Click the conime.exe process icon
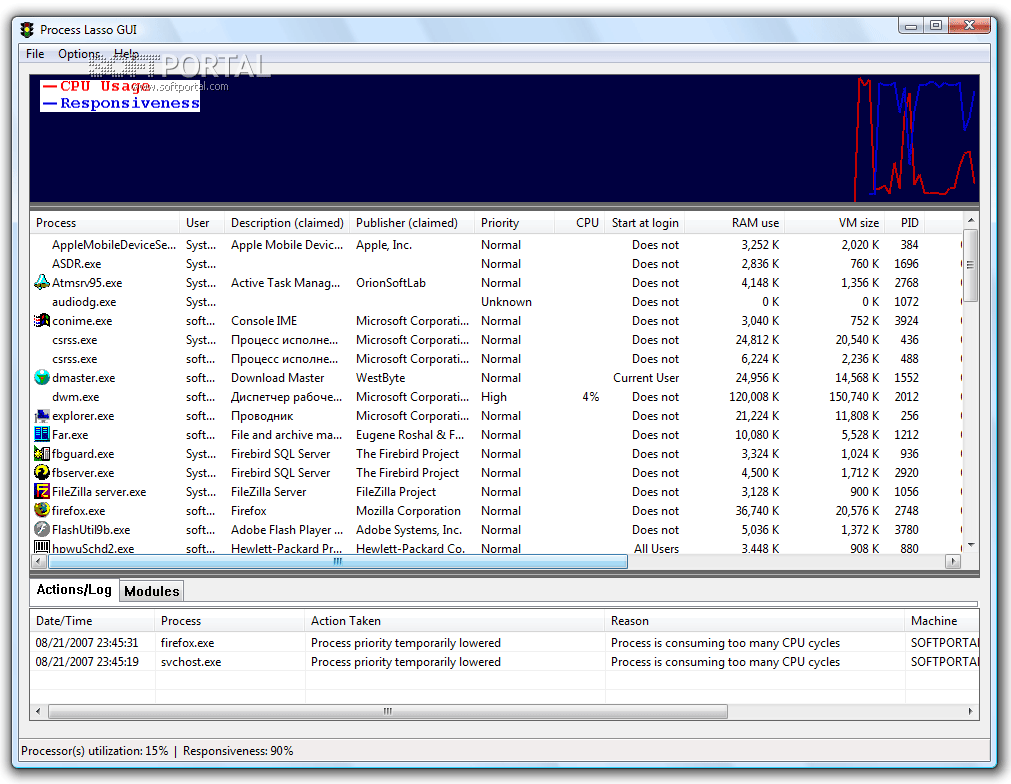 coord(42,320)
